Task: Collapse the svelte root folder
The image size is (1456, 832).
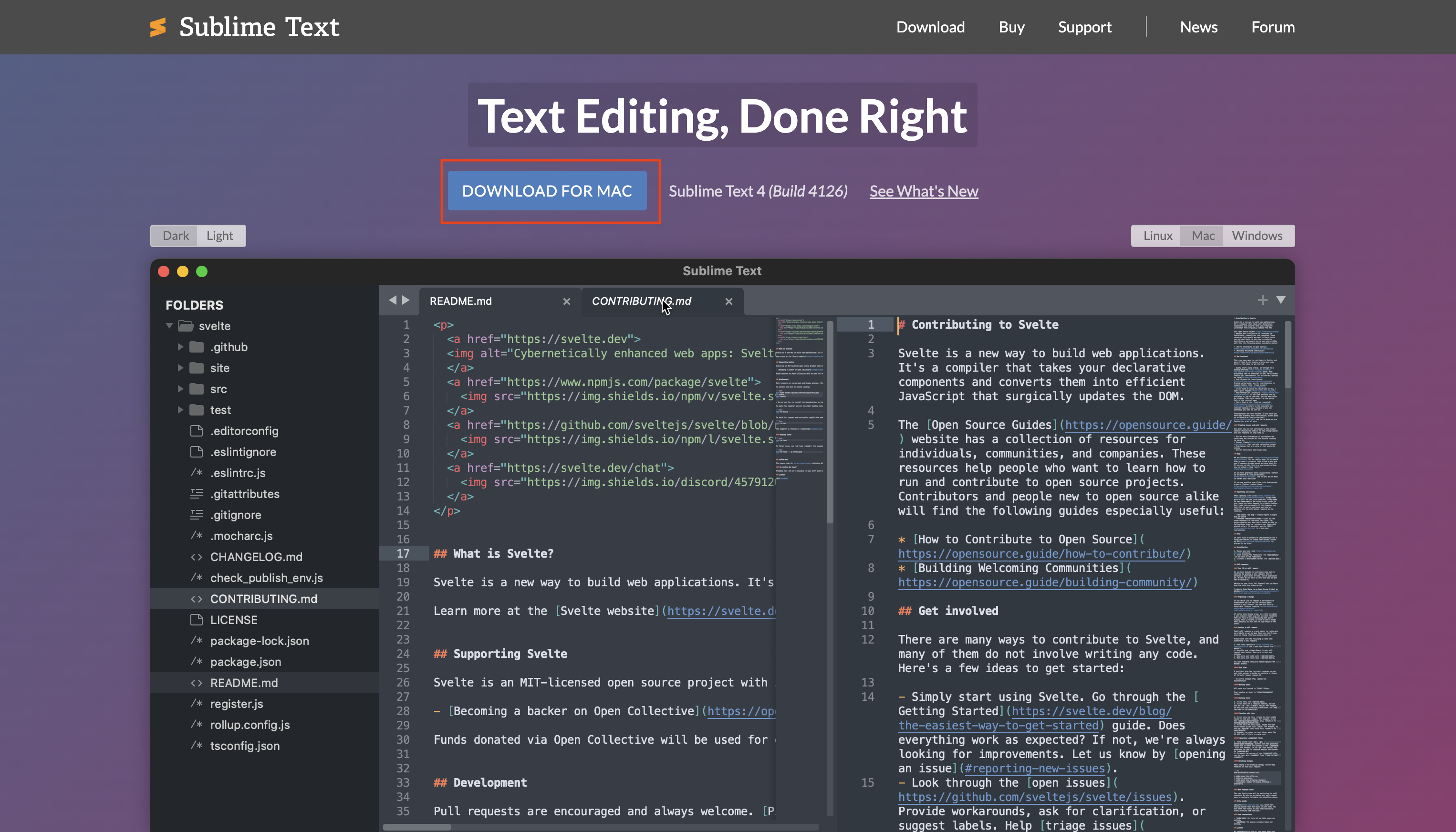Action: tap(169, 326)
